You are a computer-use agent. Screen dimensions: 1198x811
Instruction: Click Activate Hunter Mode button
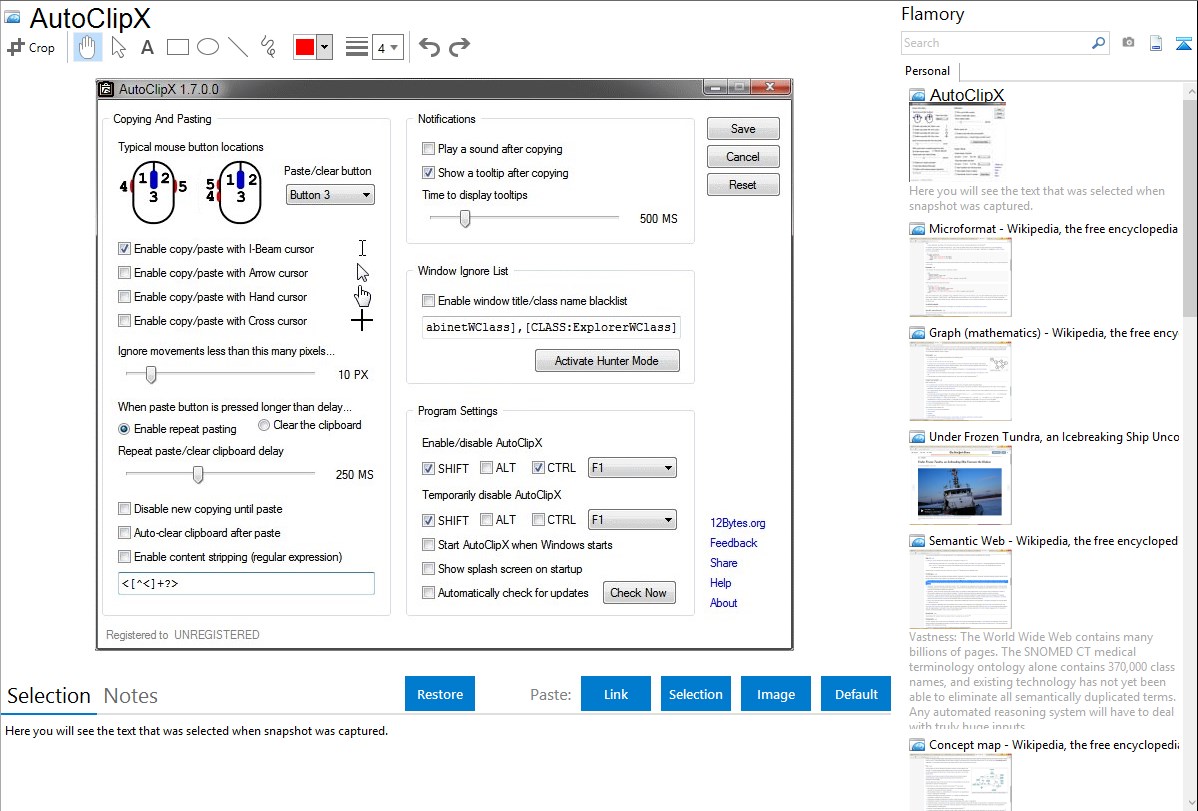click(x=607, y=361)
